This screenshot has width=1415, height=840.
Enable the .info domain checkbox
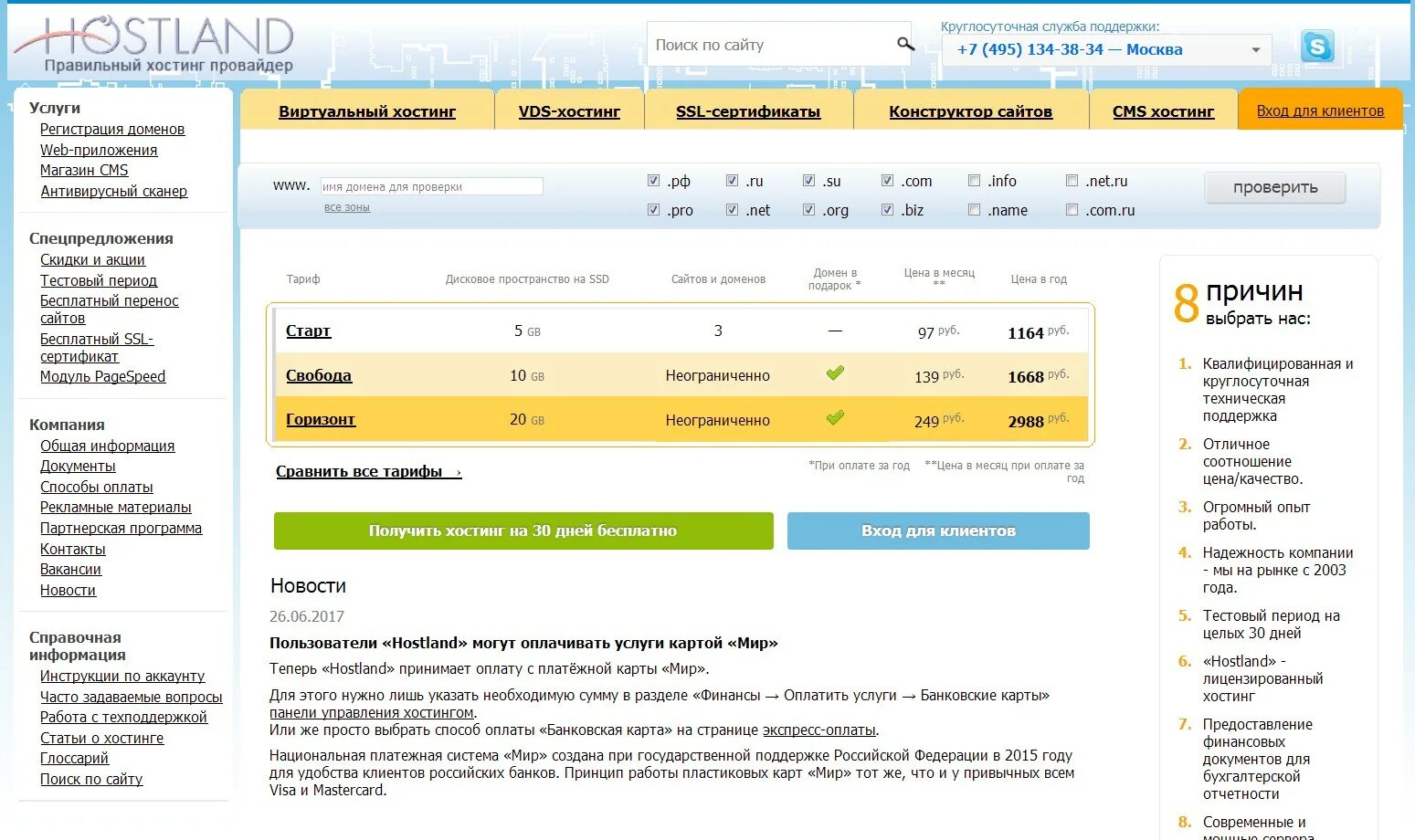(x=974, y=181)
